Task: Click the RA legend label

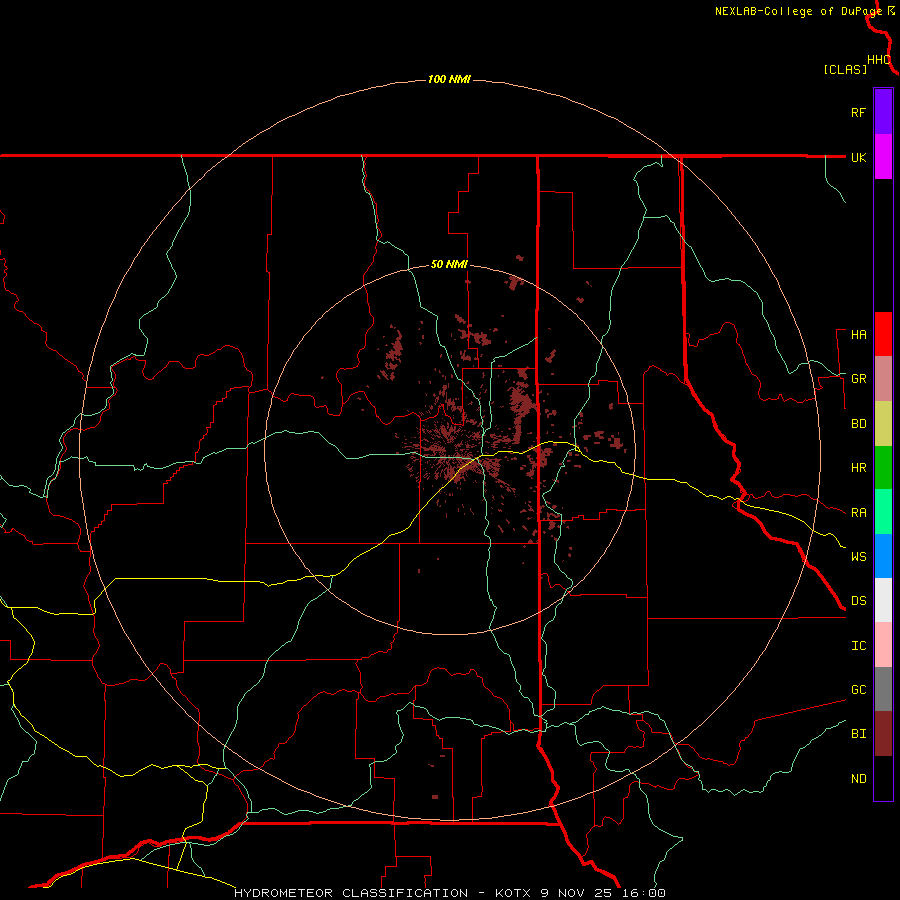Action: click(x=858, y=513)
